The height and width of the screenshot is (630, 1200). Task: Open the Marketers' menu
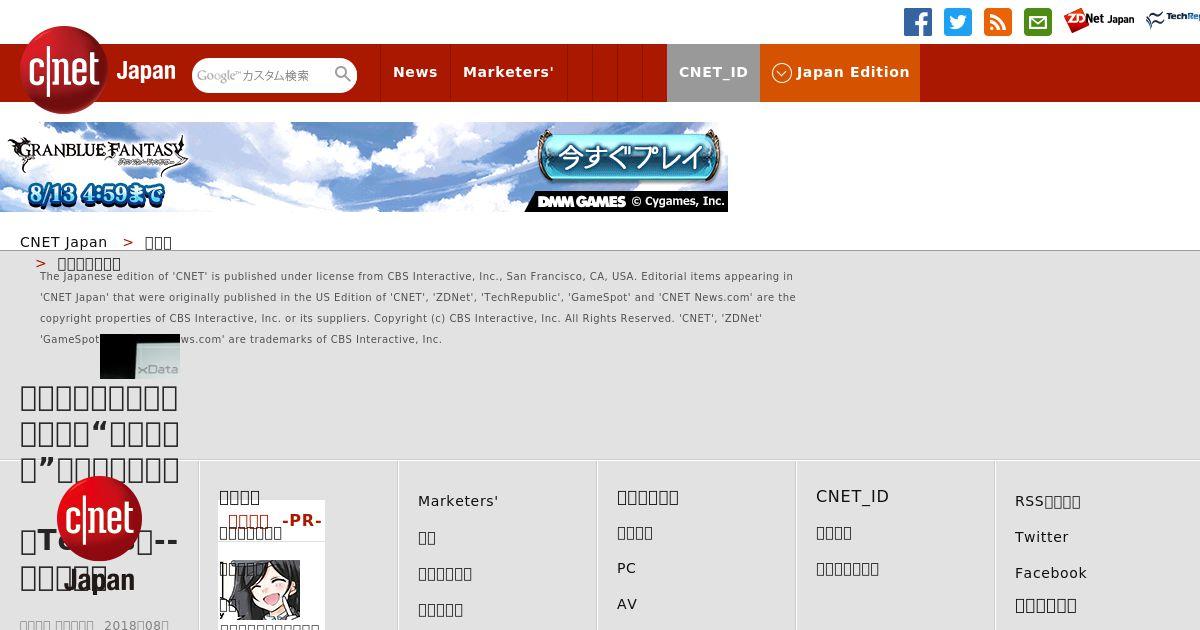click(x=508, y=72)
